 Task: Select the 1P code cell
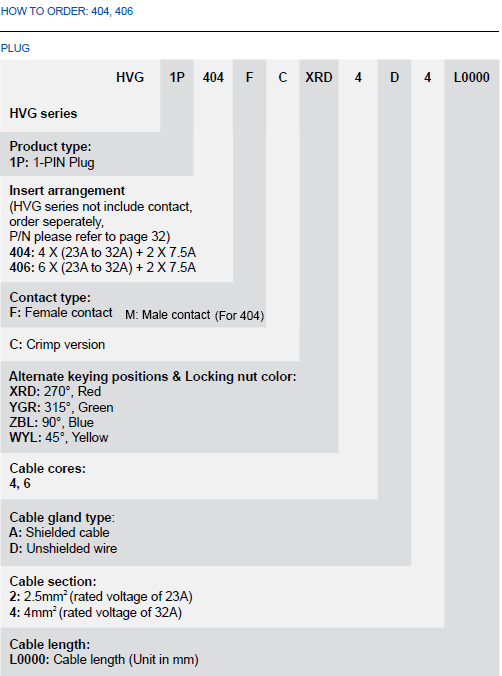(177, 77)
